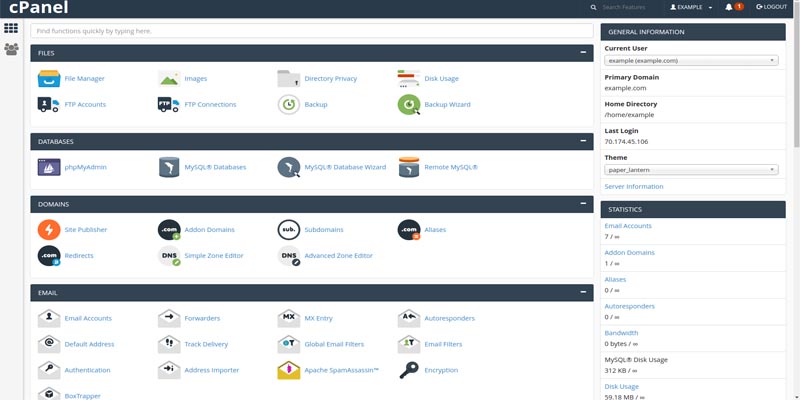
Task: Click the Addon Domains icon
Action: [169, 230]
